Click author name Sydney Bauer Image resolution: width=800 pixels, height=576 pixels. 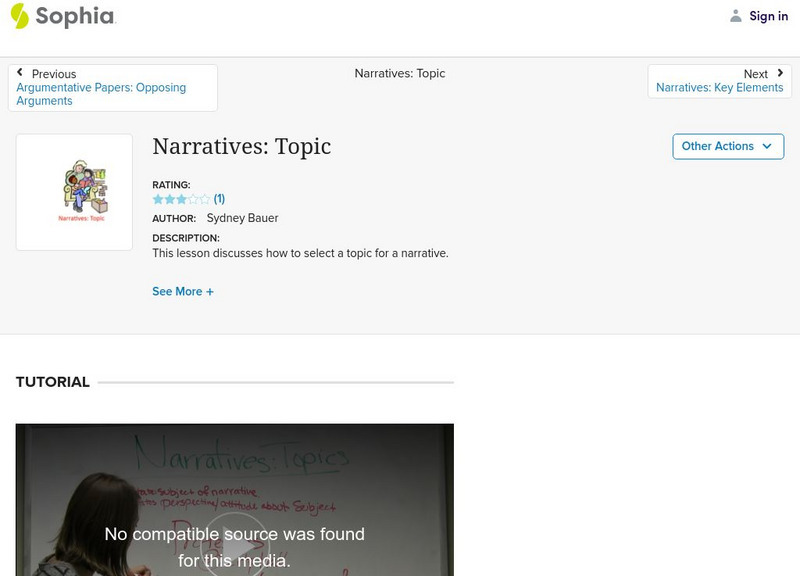pyautogui.click(x=242, y=218)
